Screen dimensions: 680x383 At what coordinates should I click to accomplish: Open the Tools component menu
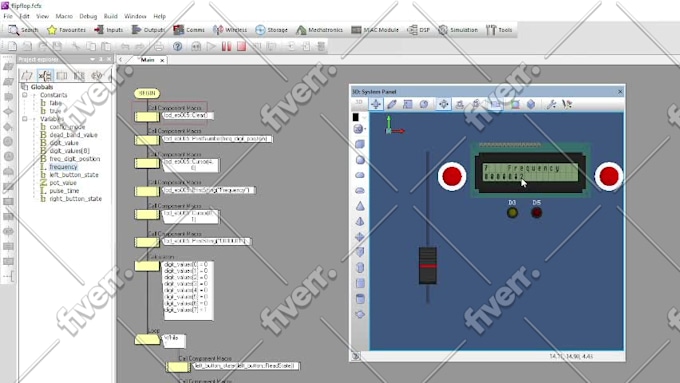pyautogui.click(x=499, y=29)
